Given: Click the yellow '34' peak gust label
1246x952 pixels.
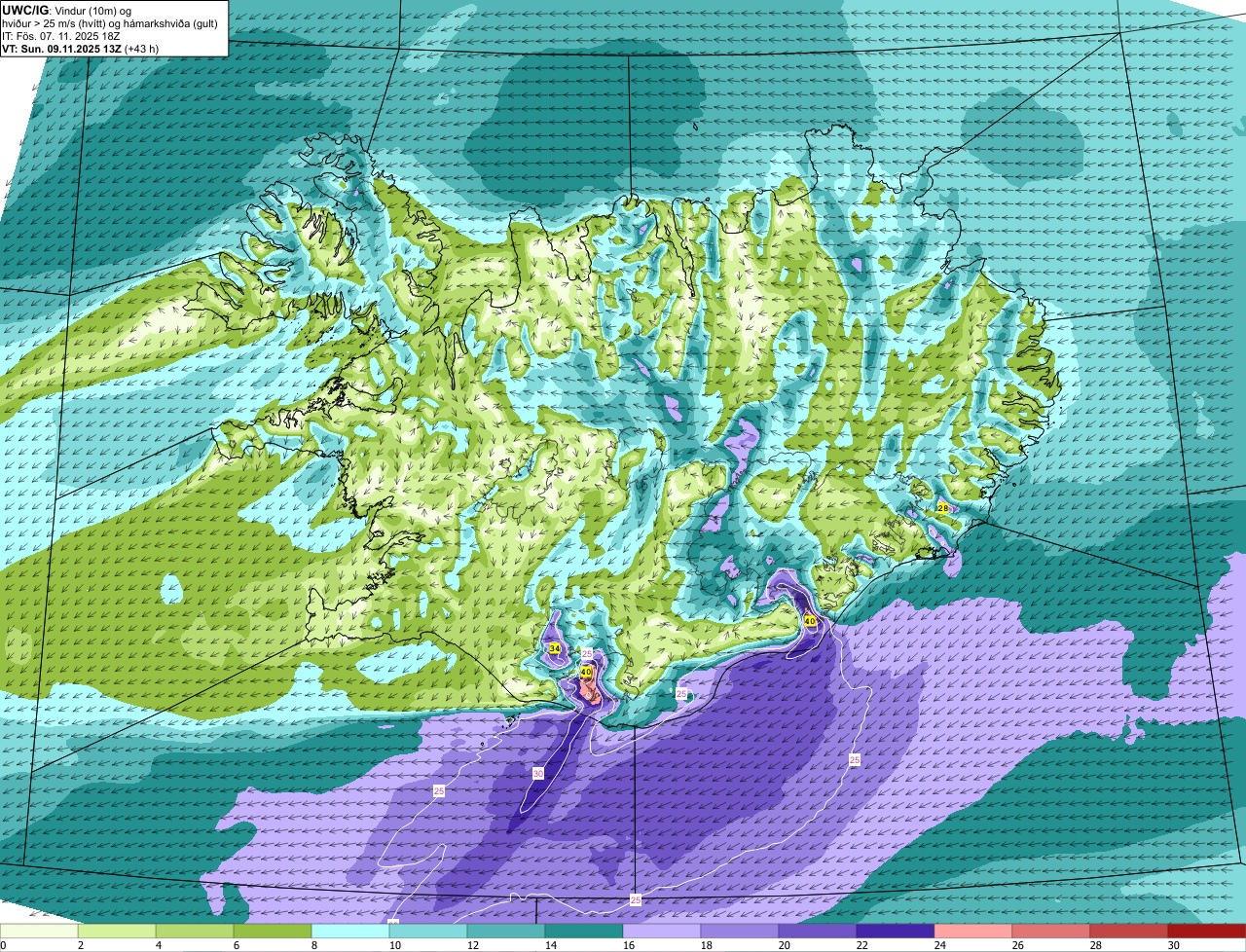Looking at the screenshot, I should point(555,648).
